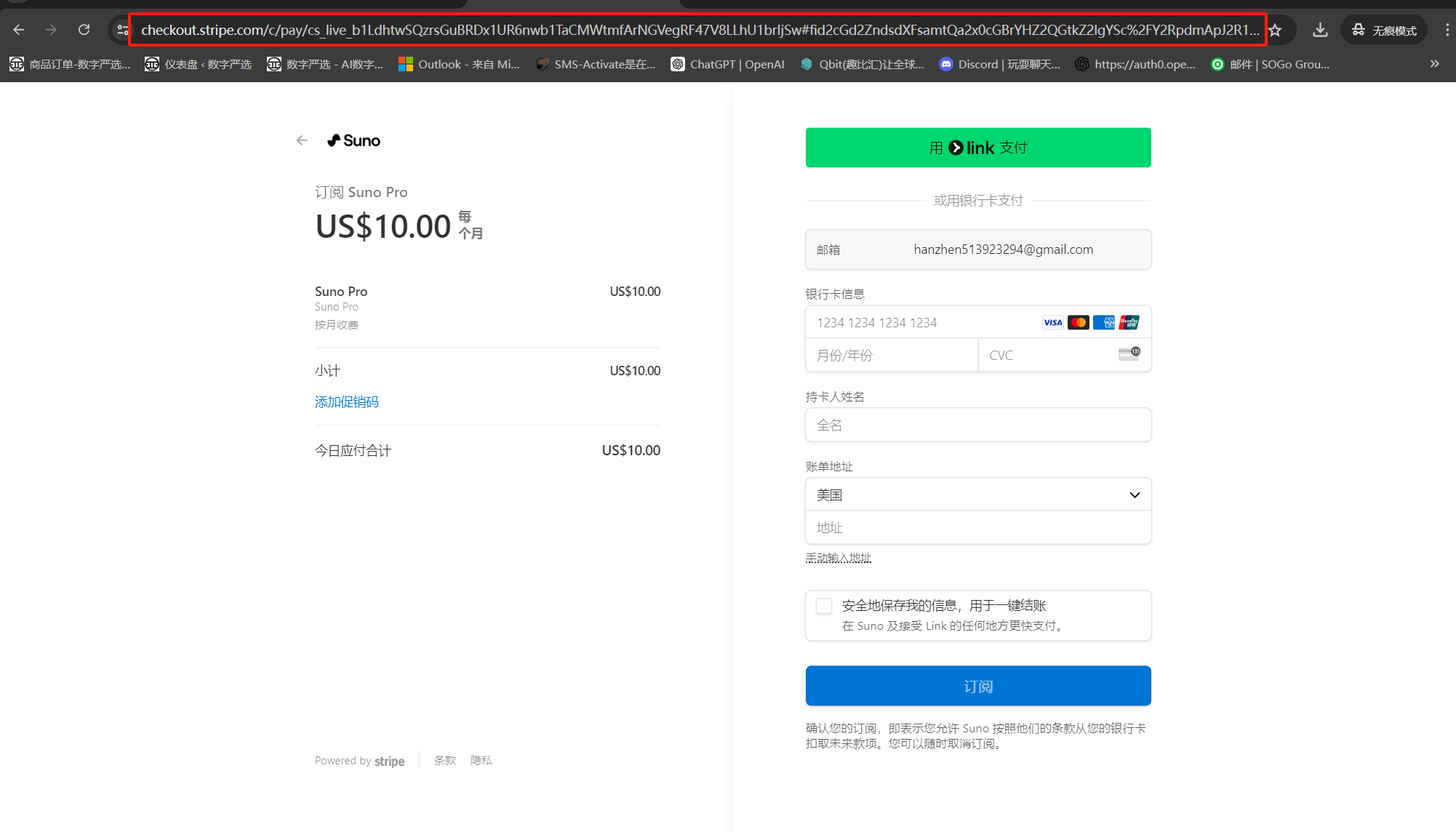This screenshot has width=1456, height=832.
Task: Click the CVC card hint icon
Action: coord(1129,353)
